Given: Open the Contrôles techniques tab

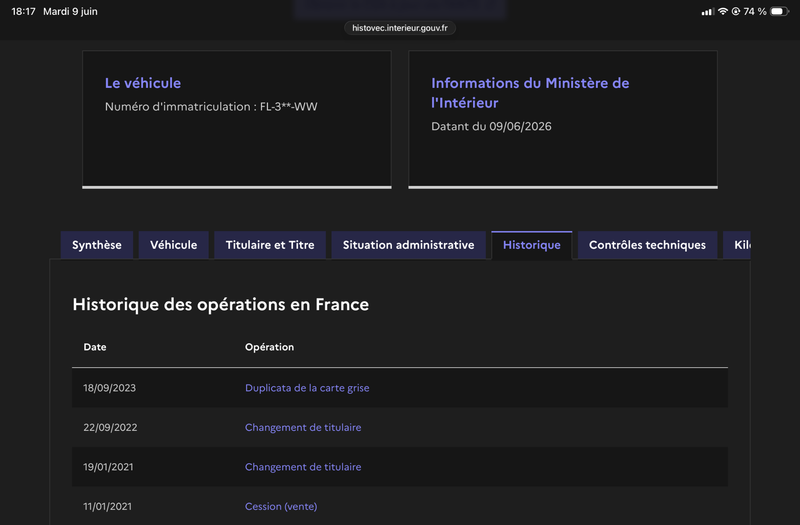Looking at the screenshot, I should click(647, 245).
